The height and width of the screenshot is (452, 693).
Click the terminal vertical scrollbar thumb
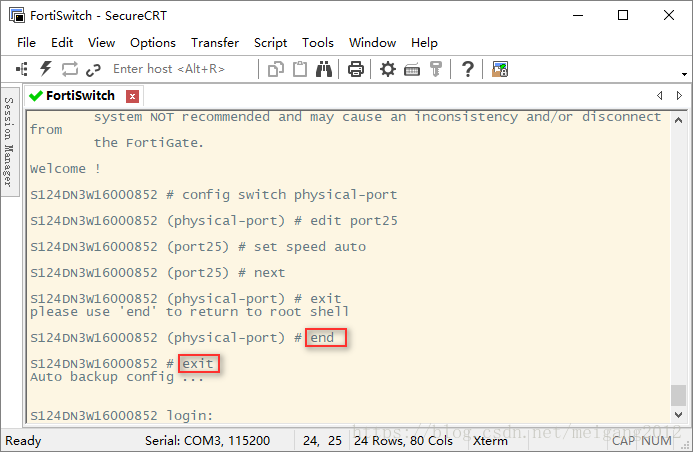(678, 395)
